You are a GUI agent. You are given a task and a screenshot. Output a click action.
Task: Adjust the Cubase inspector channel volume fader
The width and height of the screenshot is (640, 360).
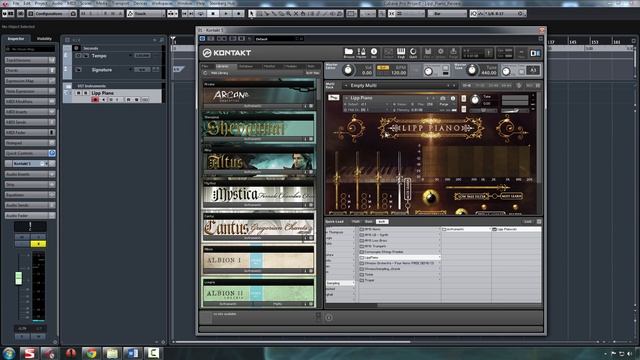click(x=19, y=278)
